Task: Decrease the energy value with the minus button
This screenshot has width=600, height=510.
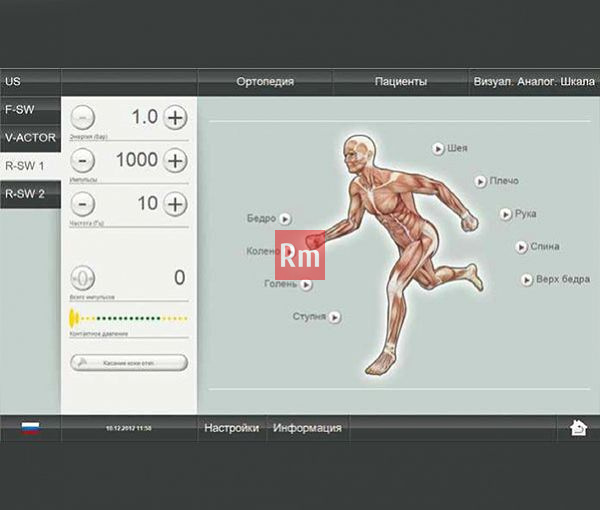Action: (82, 117)
